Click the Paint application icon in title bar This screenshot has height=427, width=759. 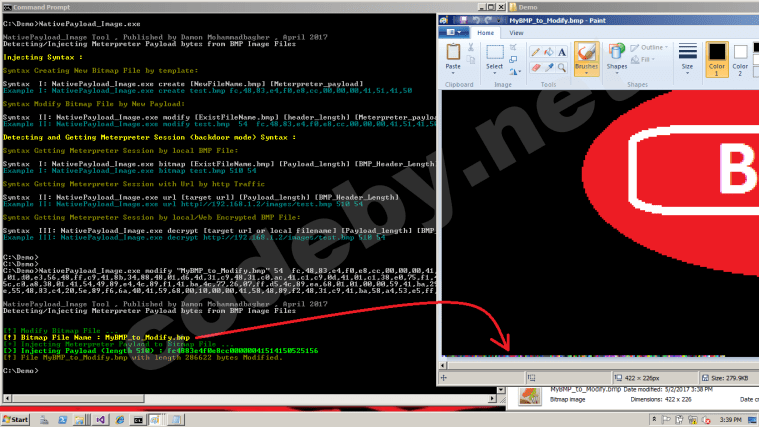(x=443, y=20)
